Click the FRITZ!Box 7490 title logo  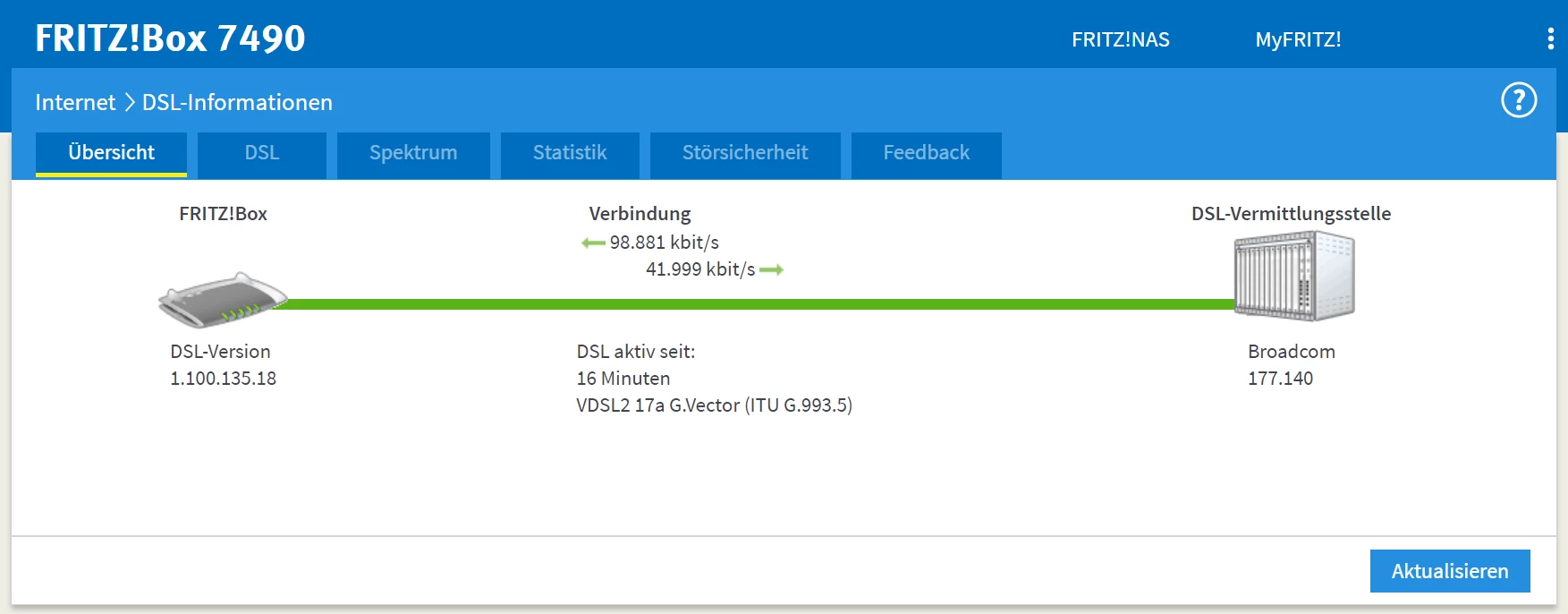(170, 38)
